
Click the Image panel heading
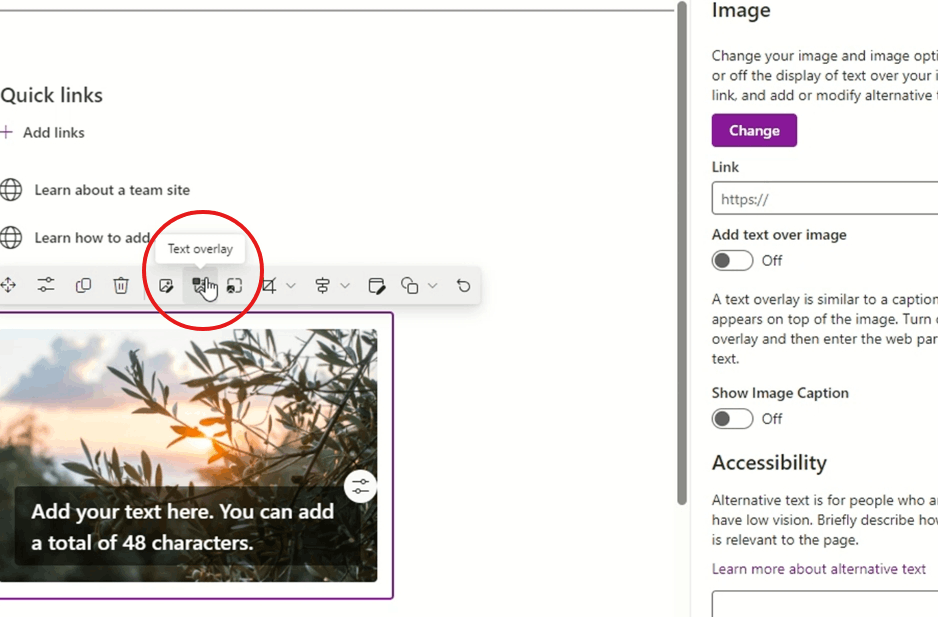coord(741,11)
